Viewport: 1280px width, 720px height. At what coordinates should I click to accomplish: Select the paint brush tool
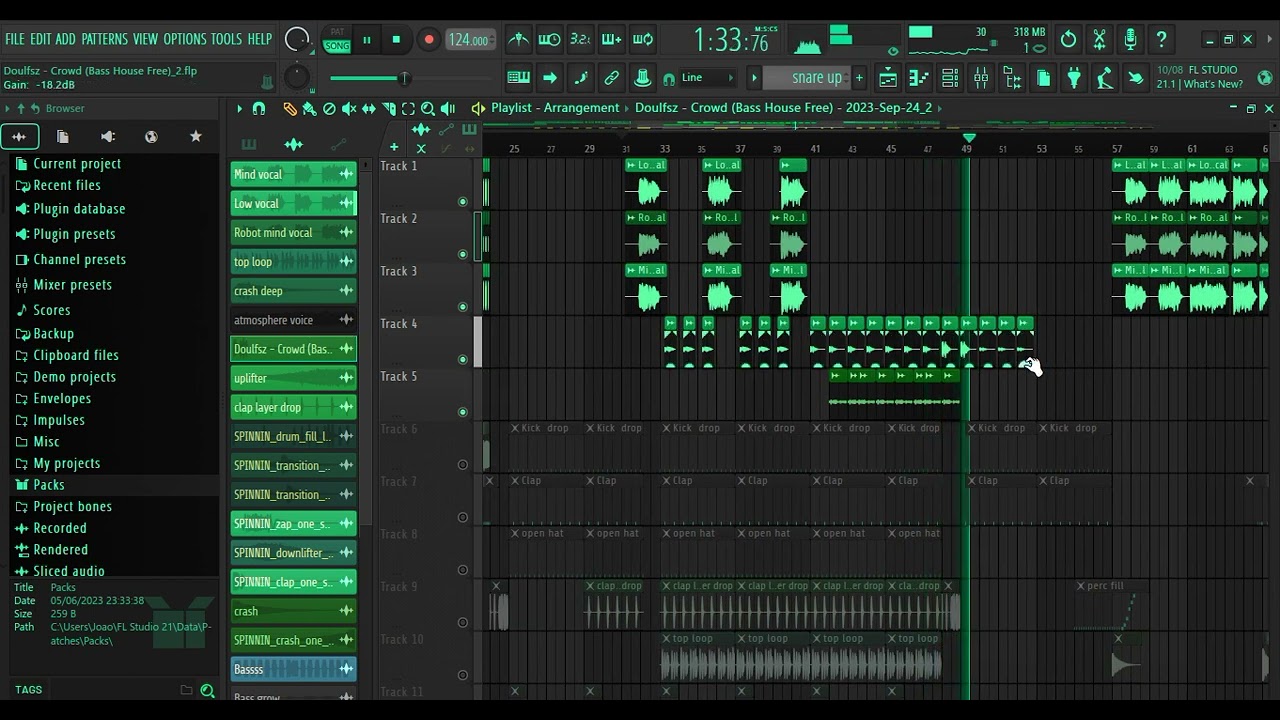tap(309, 108)
